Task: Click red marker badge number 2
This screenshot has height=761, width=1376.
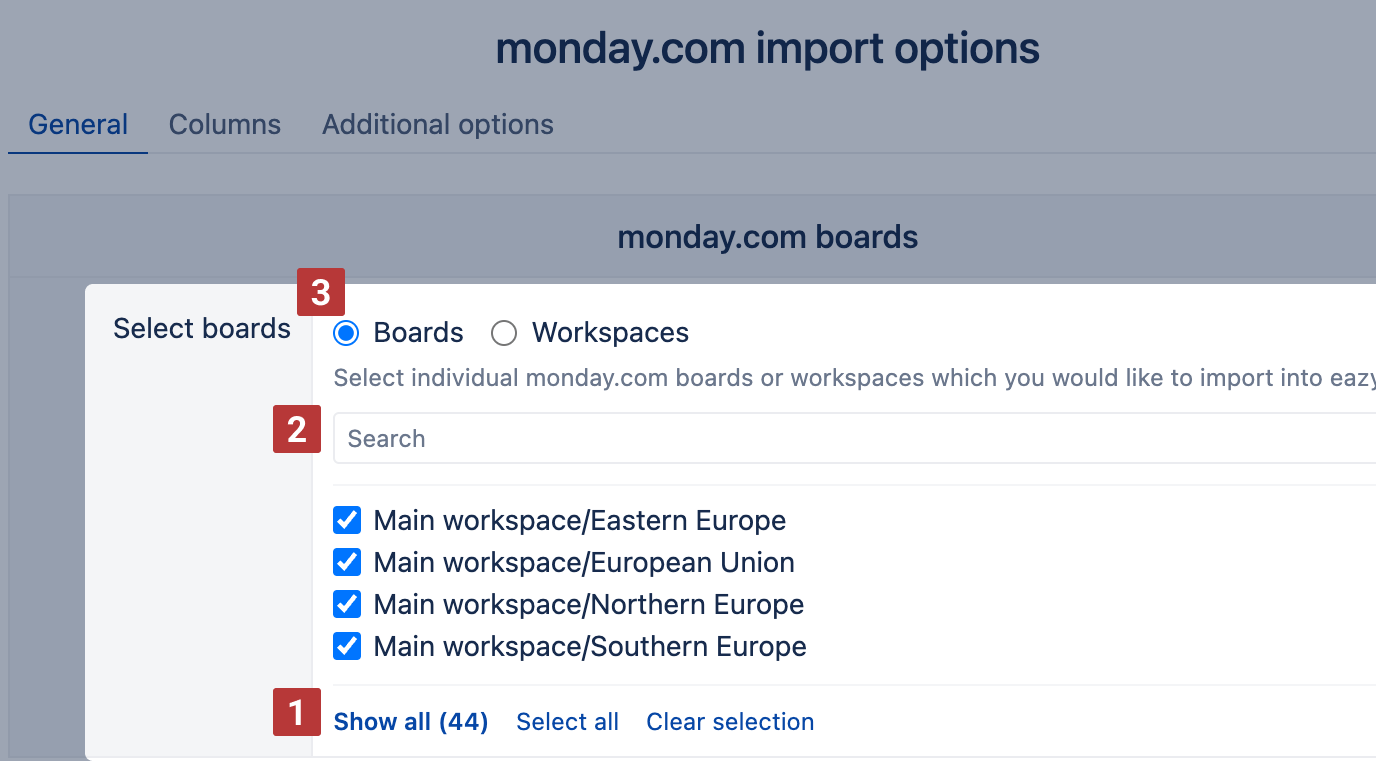Action: click(297, 429)
